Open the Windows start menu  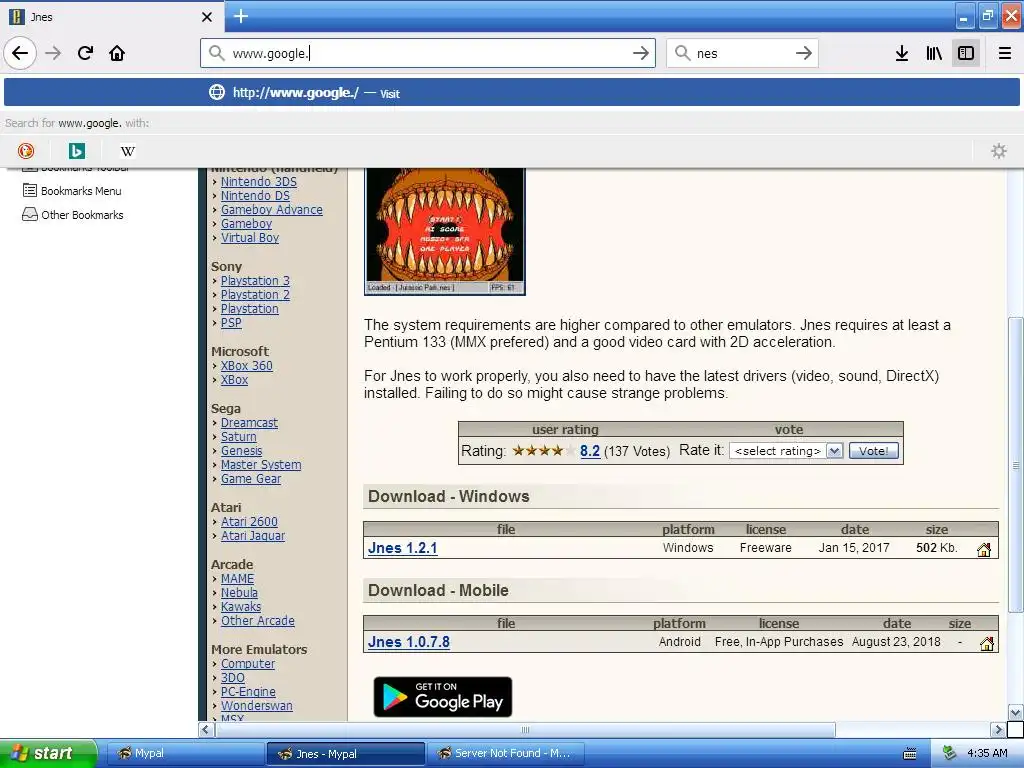pos(48,753)
